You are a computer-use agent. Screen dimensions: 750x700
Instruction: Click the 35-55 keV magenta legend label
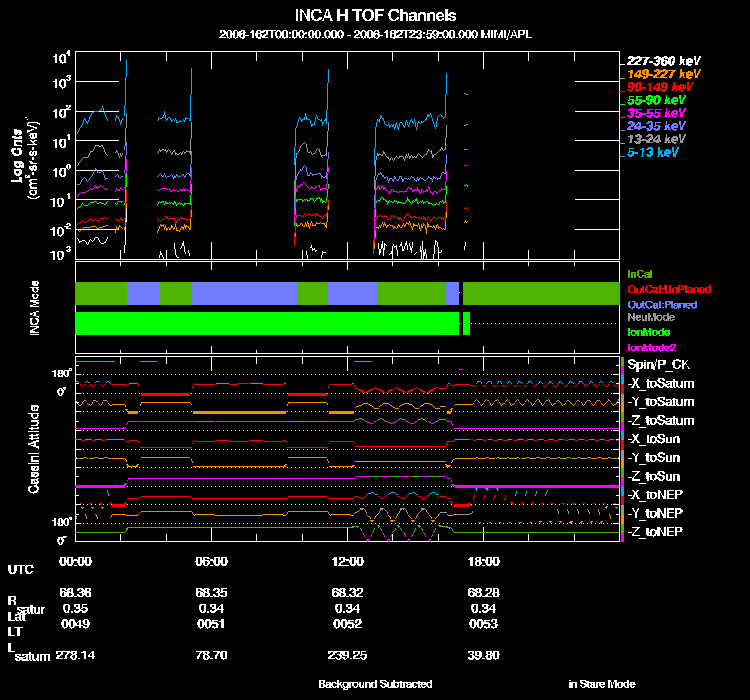656,113
